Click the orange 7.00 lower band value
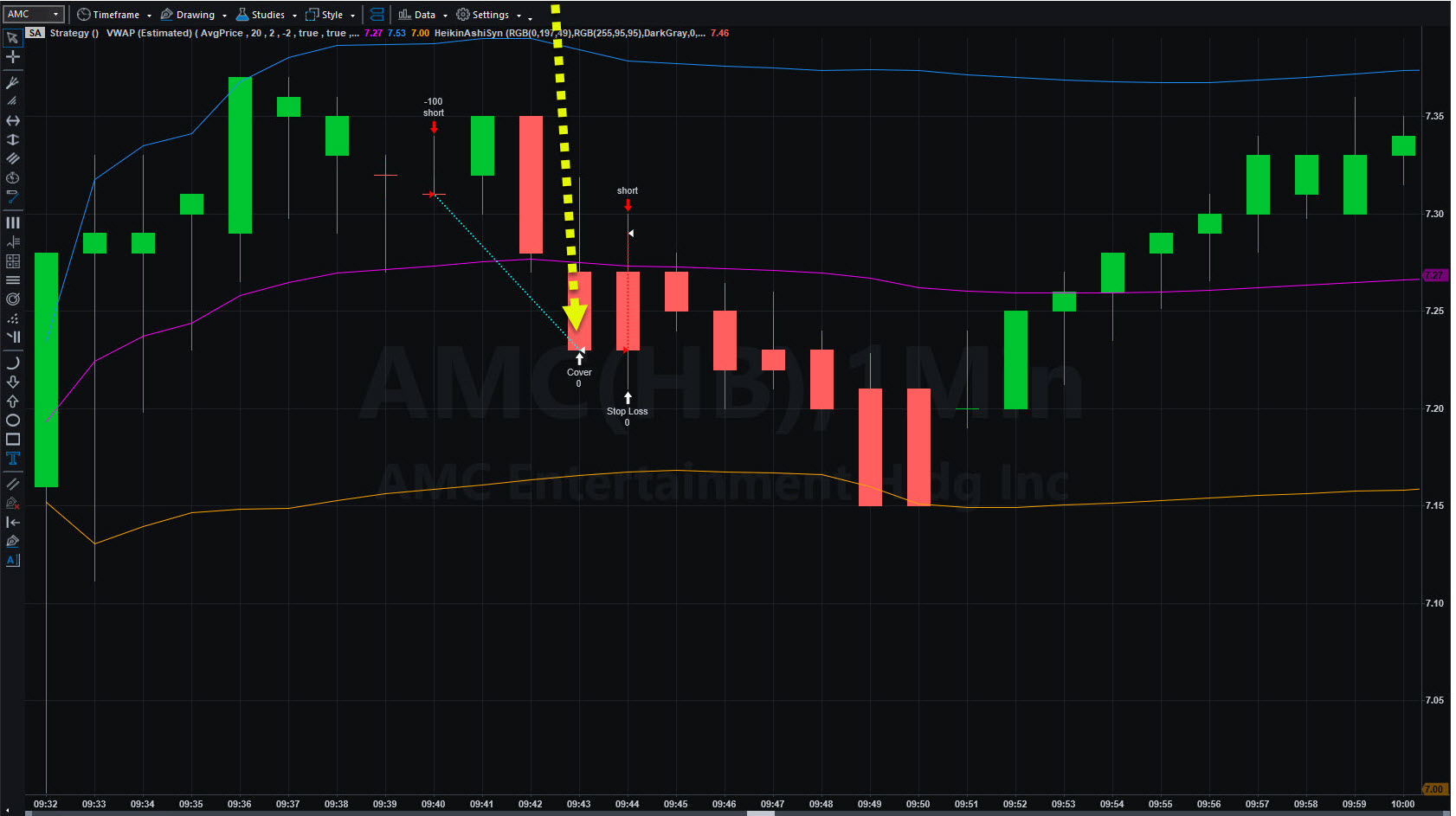Image resolution: width=1456 pixels, height=816 pixels. [420, 33]
